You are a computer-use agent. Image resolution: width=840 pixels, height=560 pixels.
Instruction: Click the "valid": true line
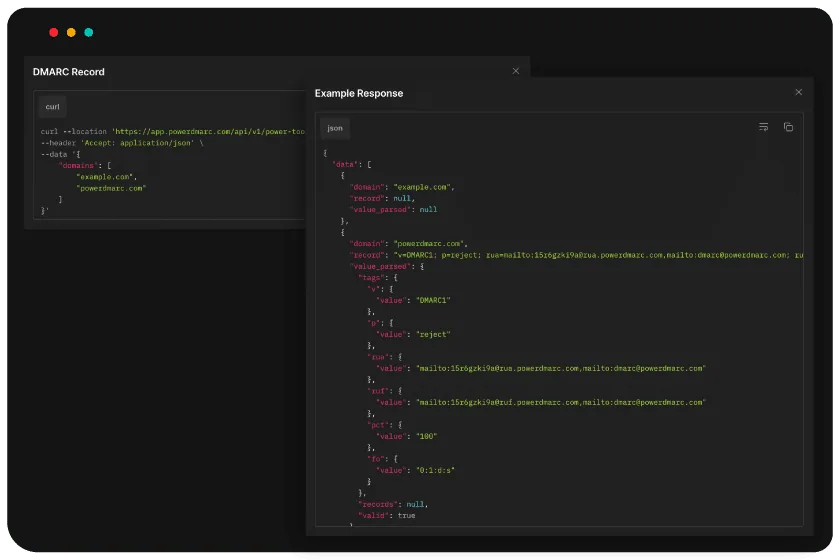tap(387, 516)
